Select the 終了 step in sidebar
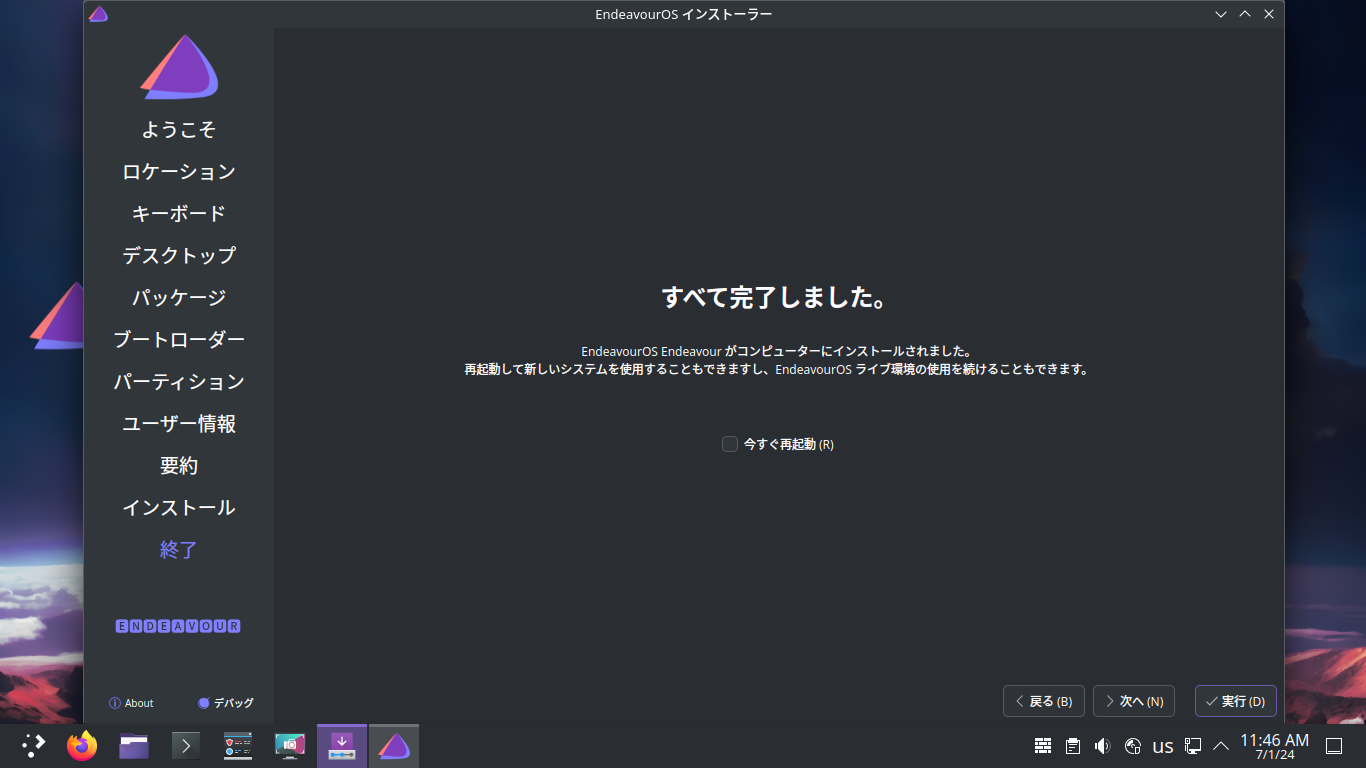 tap(179, 550)
